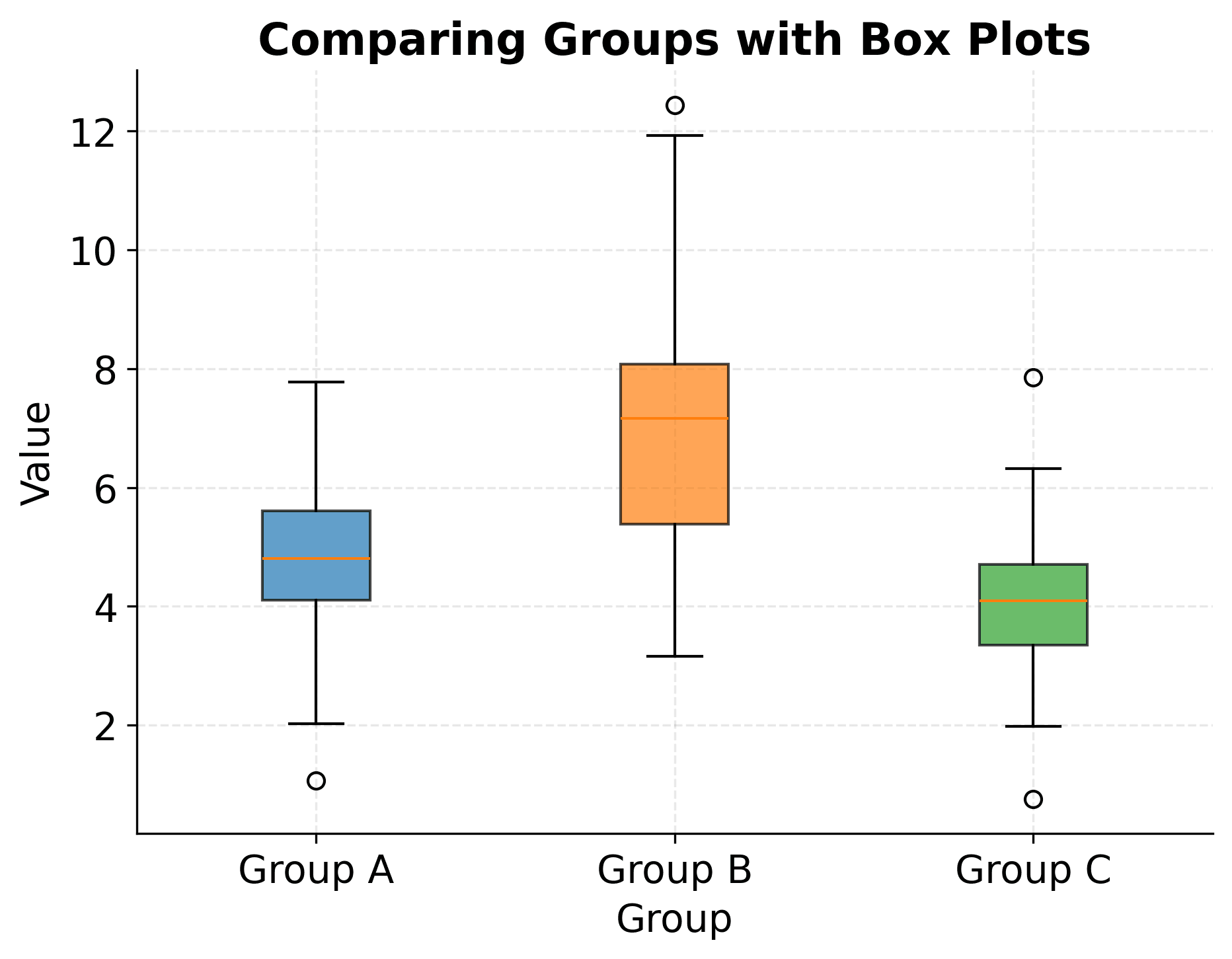
Task: Click the y-axis tick label 12
Action: click(x=89, y=132)
